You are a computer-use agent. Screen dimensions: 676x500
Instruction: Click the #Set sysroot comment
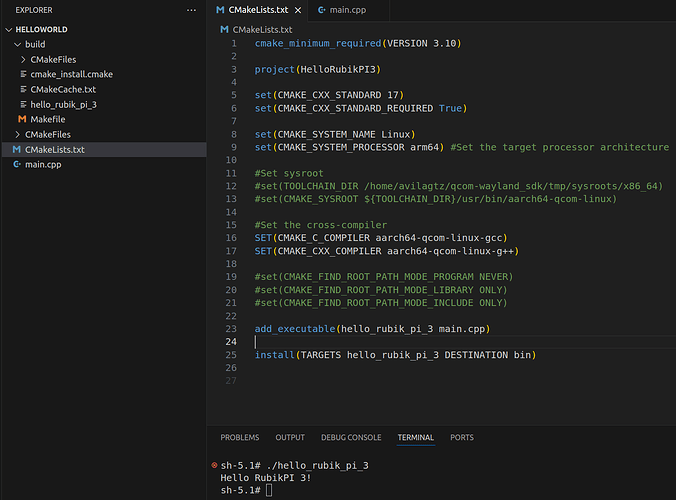pos(289,173)
